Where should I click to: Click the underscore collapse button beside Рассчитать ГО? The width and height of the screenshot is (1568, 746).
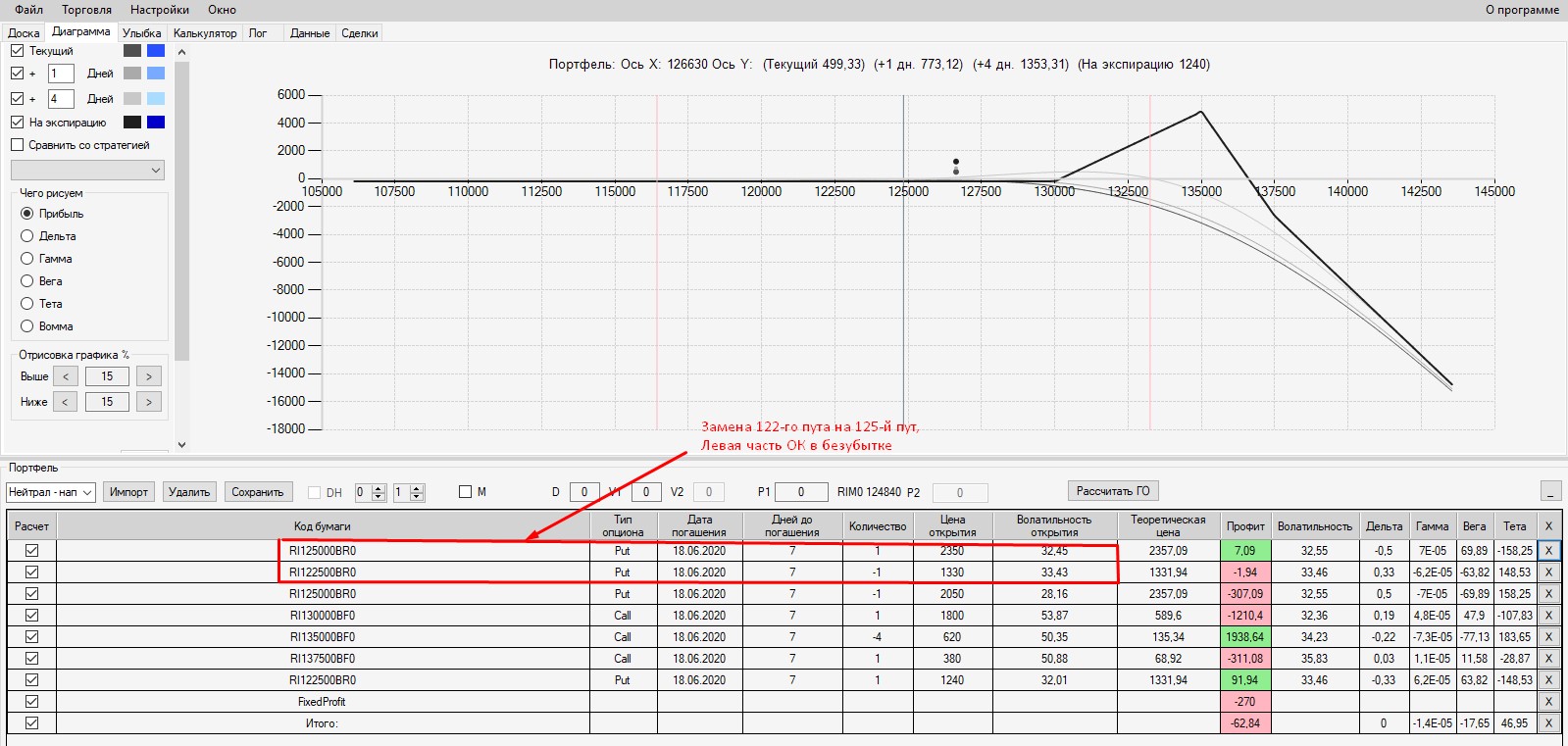(1550, 491)
